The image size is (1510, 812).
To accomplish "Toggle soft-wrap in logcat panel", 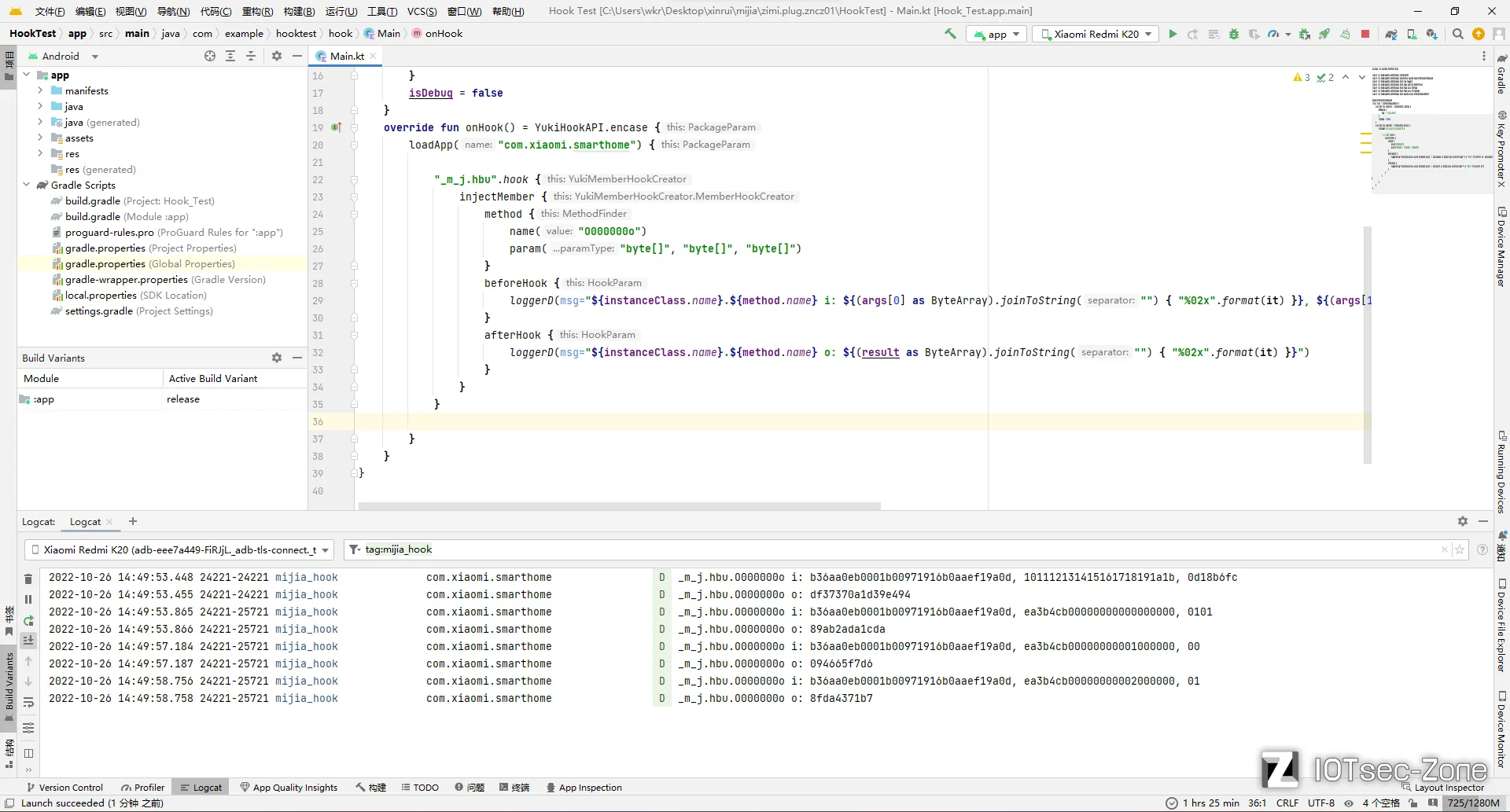I will coord(28,702).
